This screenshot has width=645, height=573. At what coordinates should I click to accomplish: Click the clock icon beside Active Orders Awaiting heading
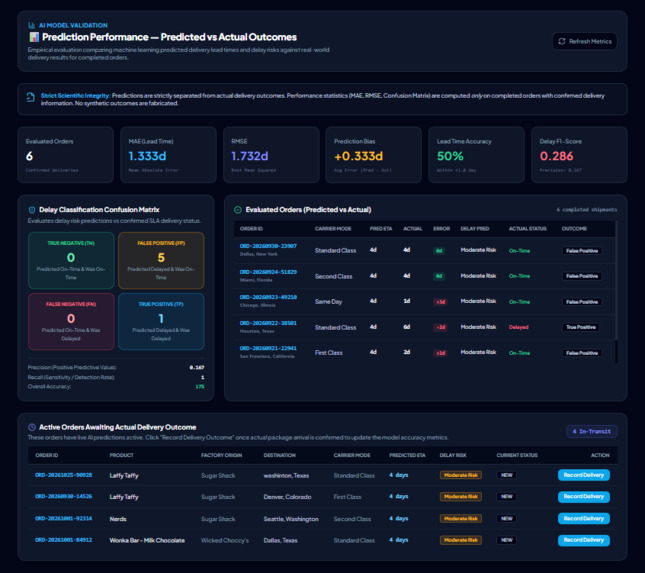32,427
